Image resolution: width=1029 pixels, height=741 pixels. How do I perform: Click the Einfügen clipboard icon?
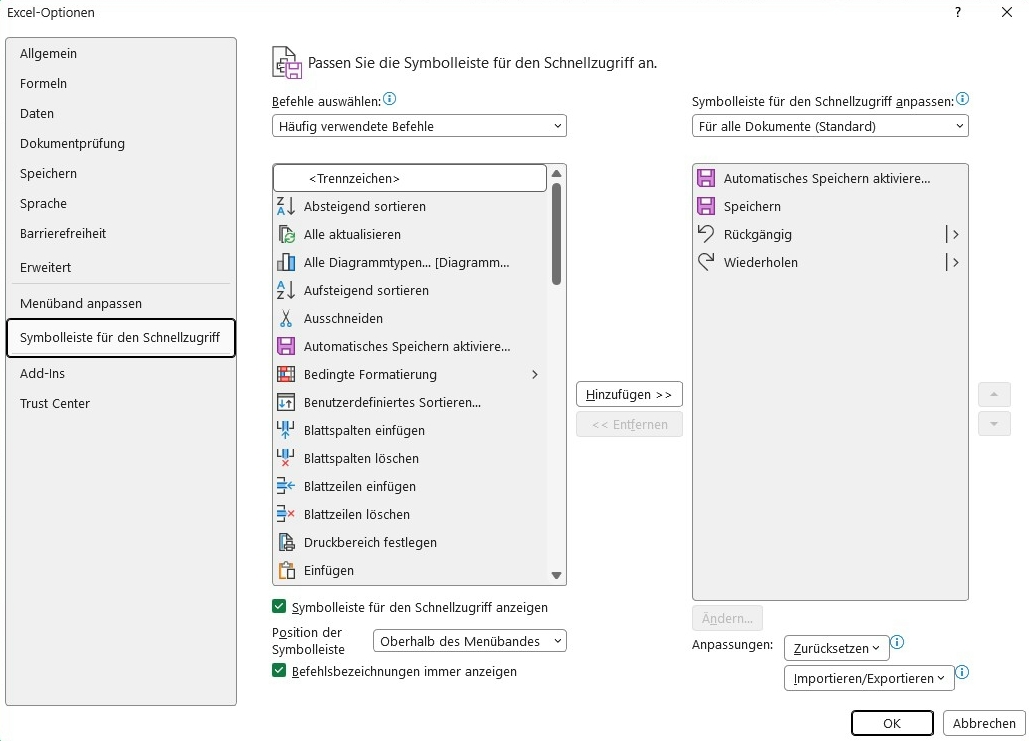coord(286,570)
